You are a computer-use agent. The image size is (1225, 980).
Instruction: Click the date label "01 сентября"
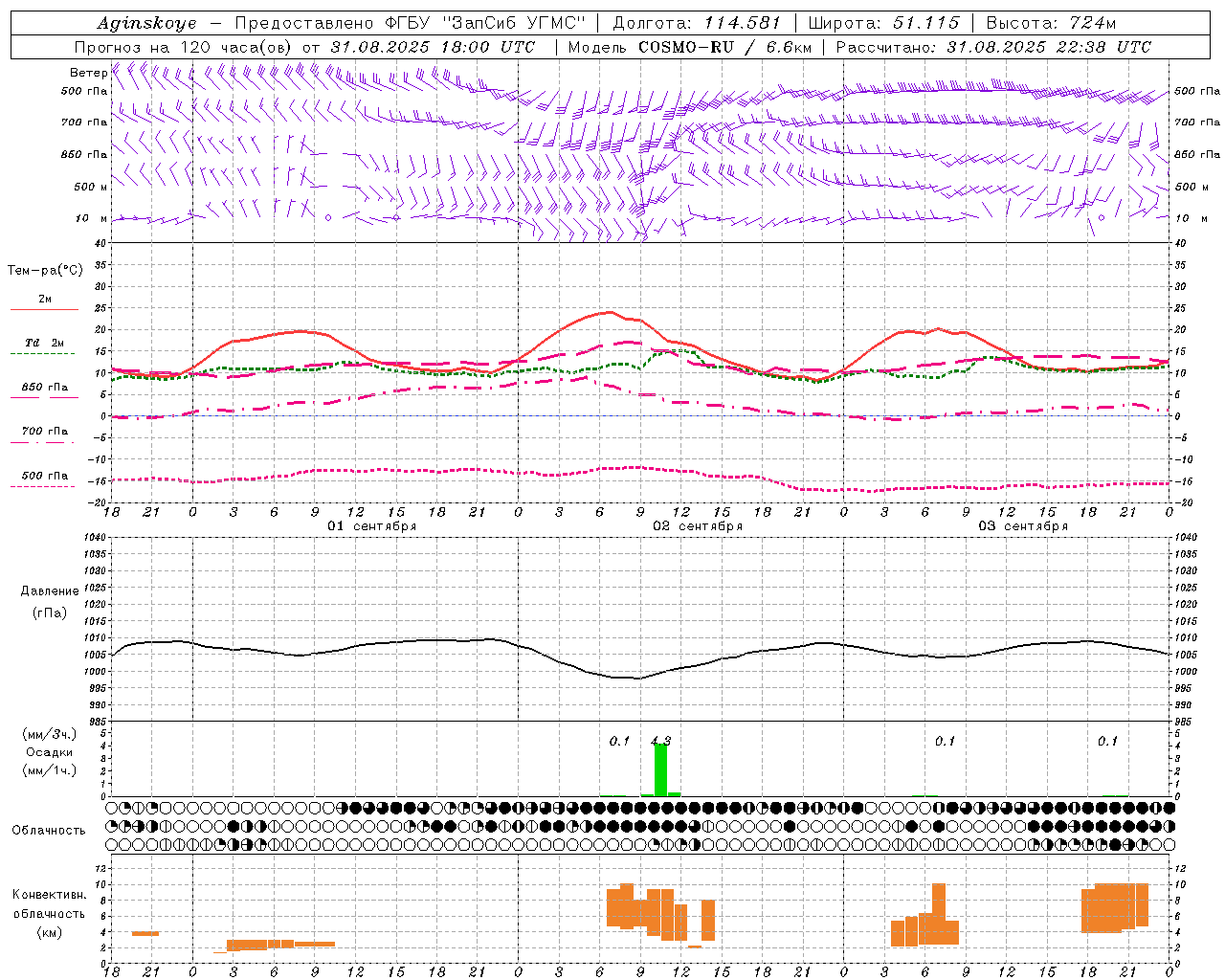point(371,526)
